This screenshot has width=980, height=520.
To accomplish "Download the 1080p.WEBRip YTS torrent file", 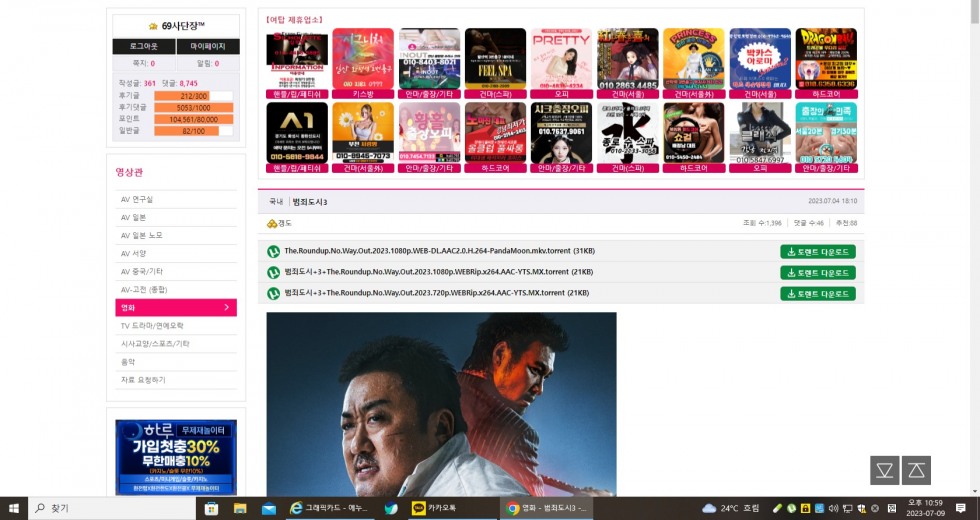I will pos(818,272).
